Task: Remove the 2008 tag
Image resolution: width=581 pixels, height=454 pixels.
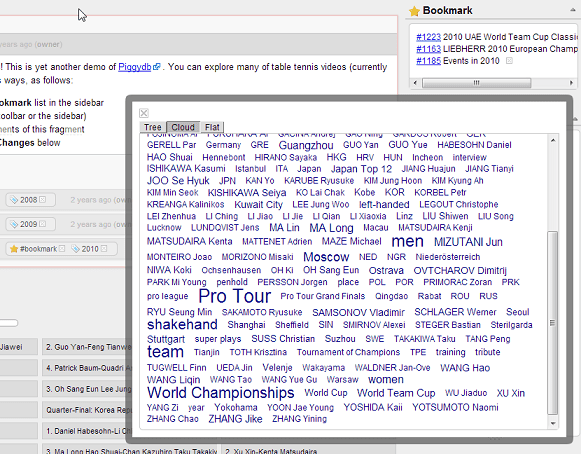Action: click(43, 200)
